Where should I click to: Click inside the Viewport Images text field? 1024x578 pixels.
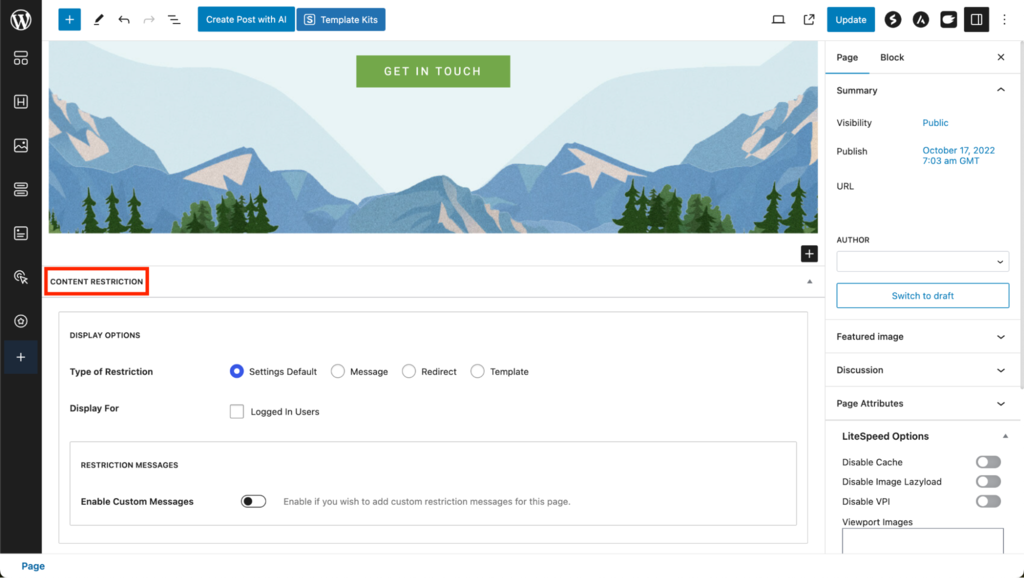921,542
